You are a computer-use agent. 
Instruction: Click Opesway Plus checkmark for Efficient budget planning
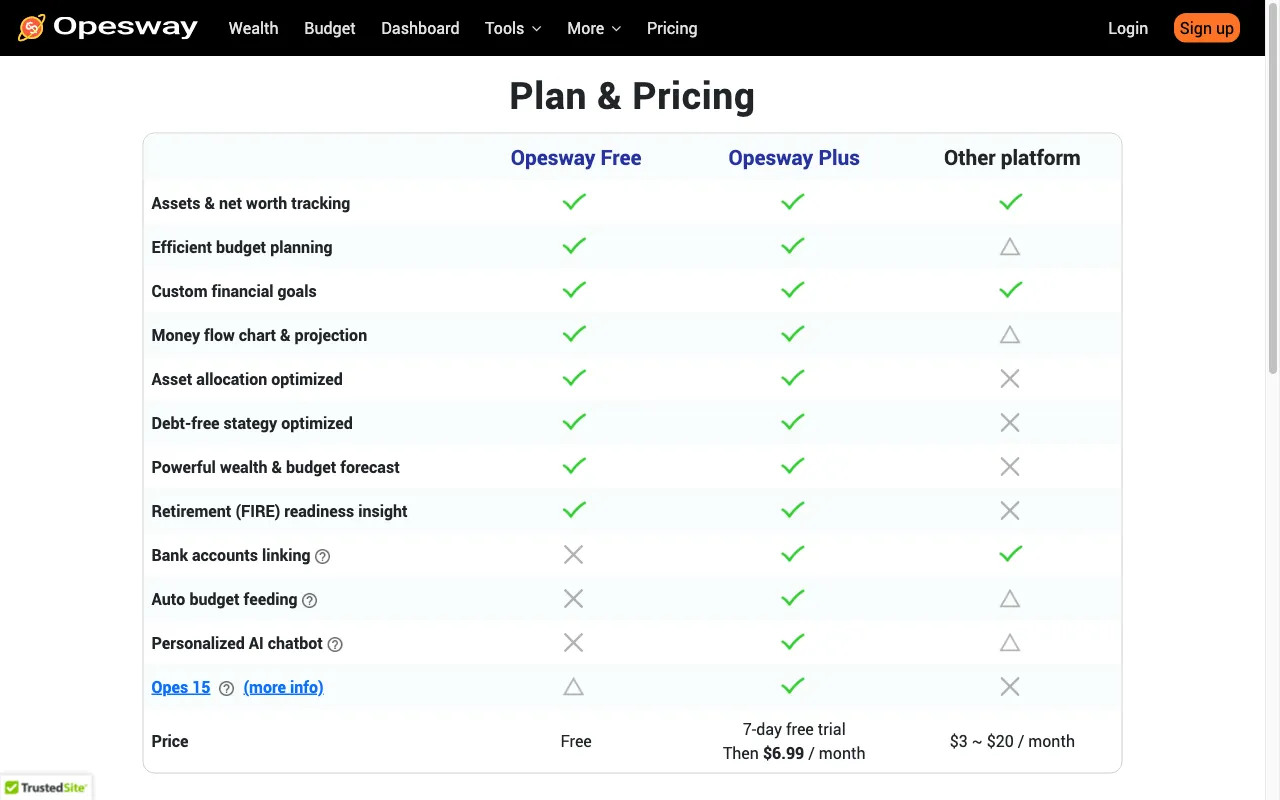(793, 246)
